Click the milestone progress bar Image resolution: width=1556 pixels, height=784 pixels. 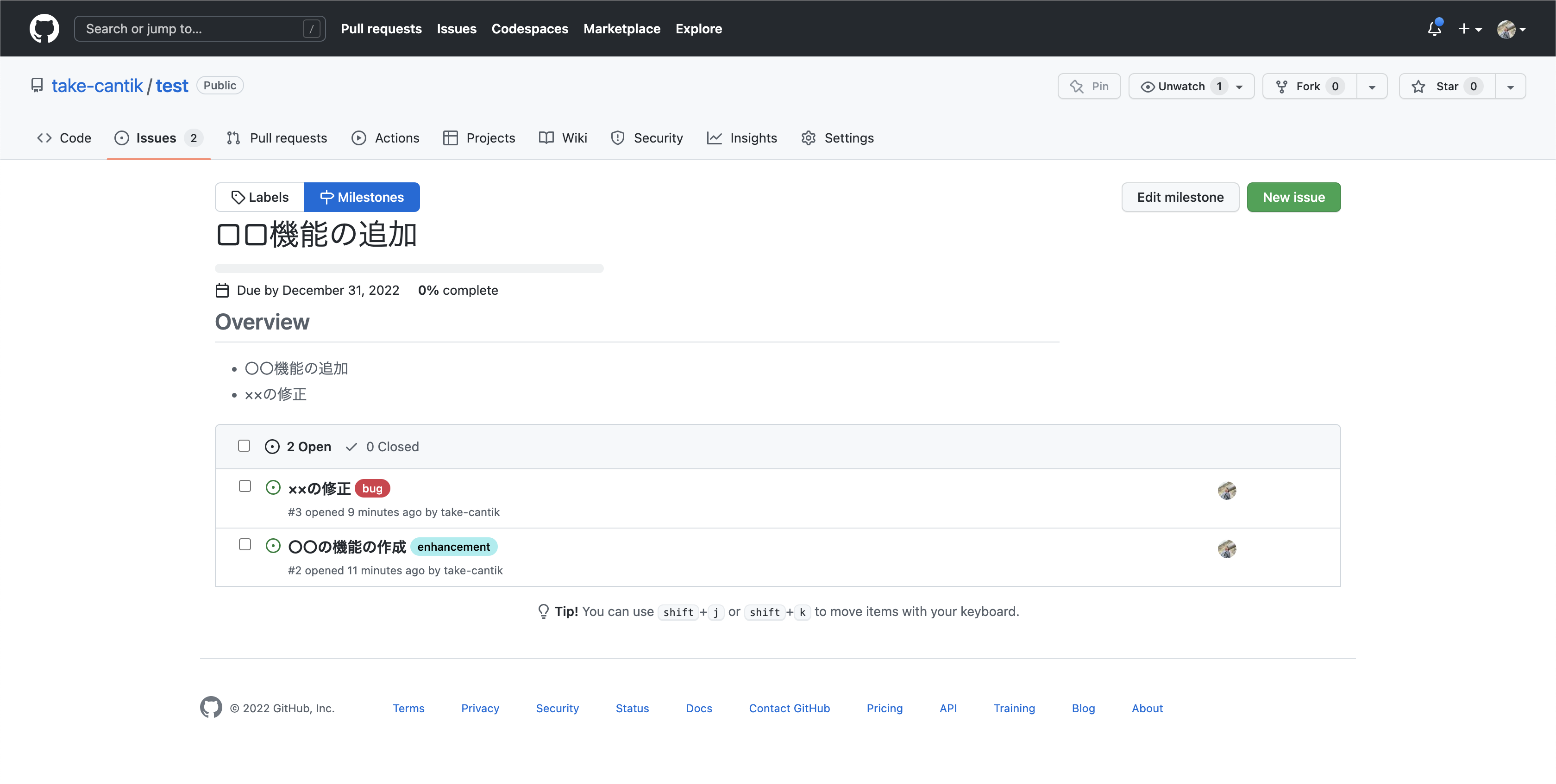409,268
